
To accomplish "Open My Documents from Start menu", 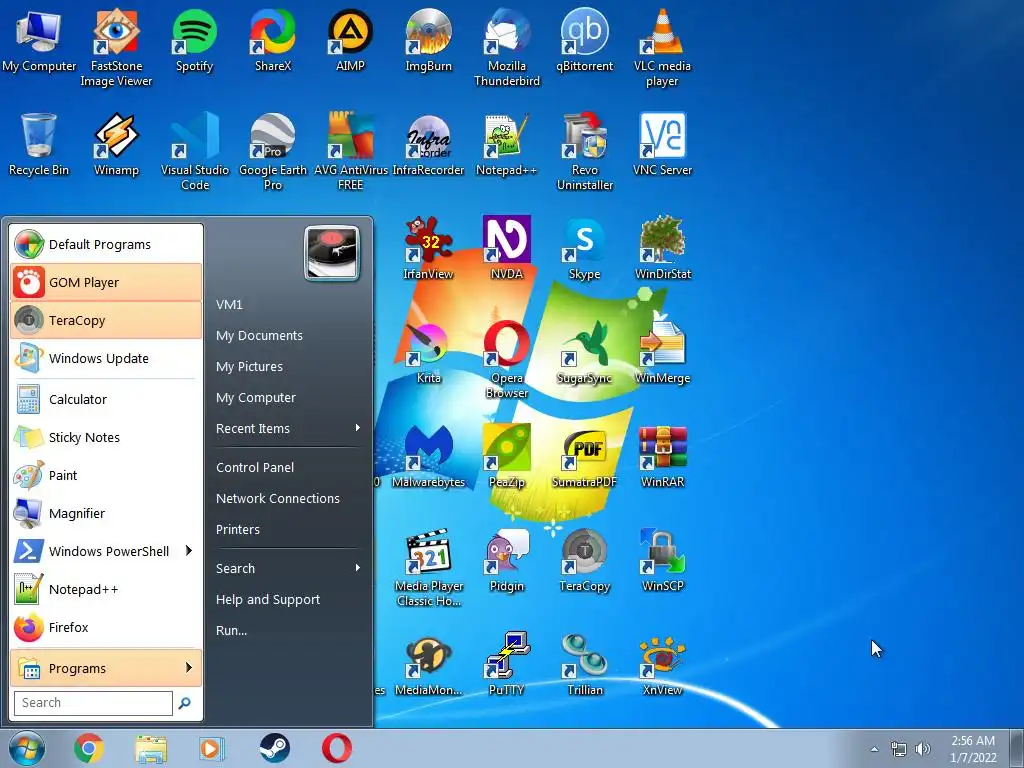I will pos(288,336).
